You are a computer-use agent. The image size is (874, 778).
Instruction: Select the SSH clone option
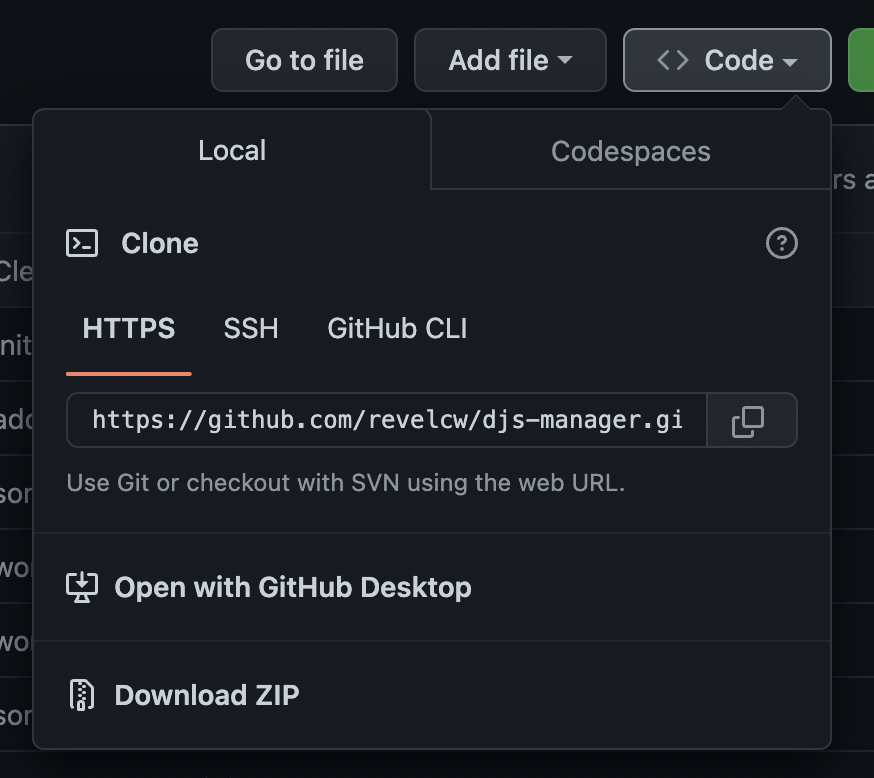click(x=251, y=328)
